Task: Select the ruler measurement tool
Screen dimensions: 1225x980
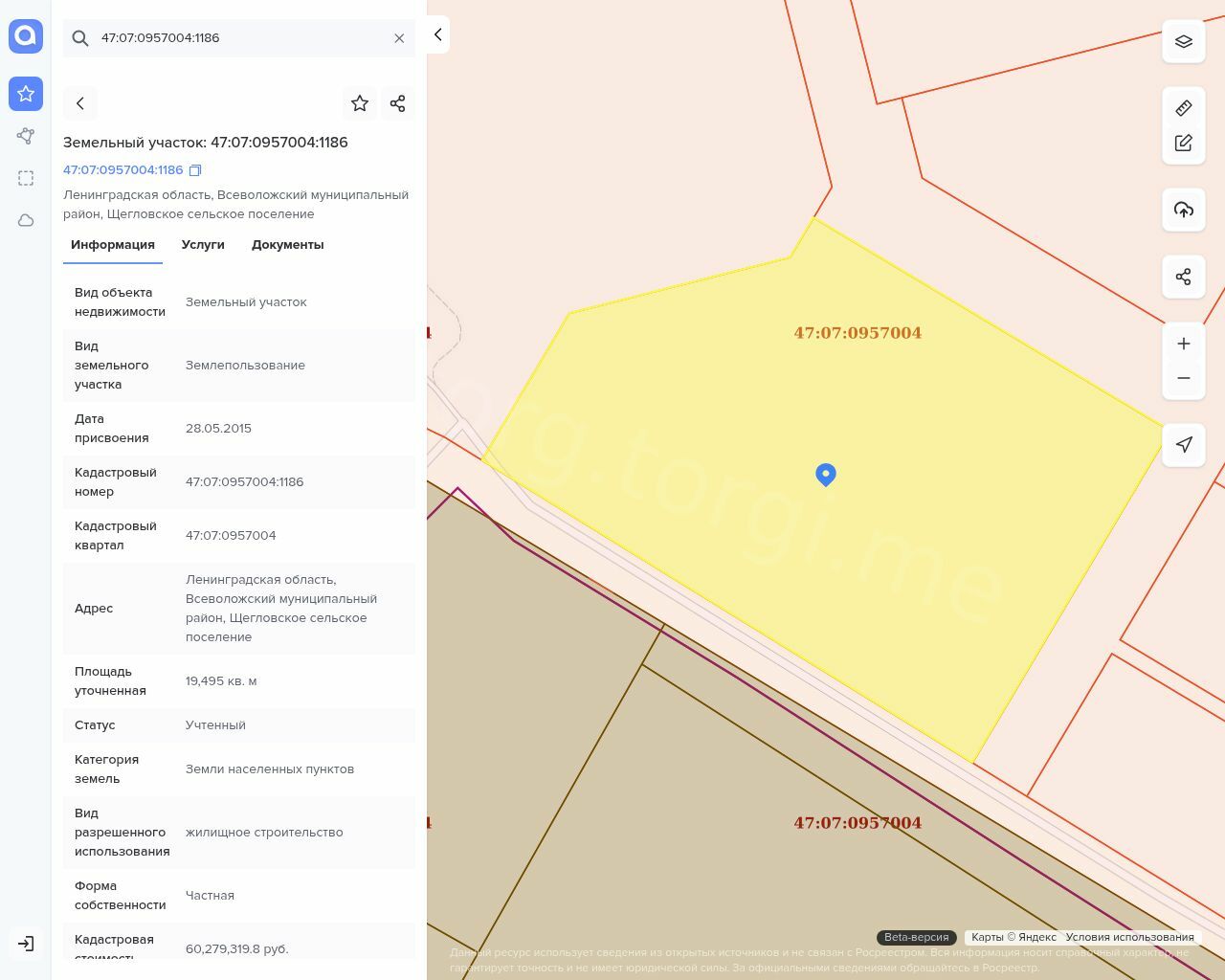Action: click(x=1184, y=108)
